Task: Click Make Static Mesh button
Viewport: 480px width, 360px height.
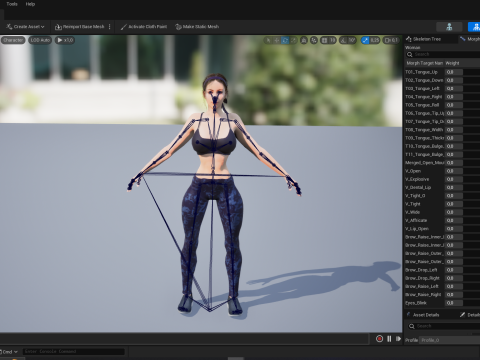Action: click(x=197, y=27)
